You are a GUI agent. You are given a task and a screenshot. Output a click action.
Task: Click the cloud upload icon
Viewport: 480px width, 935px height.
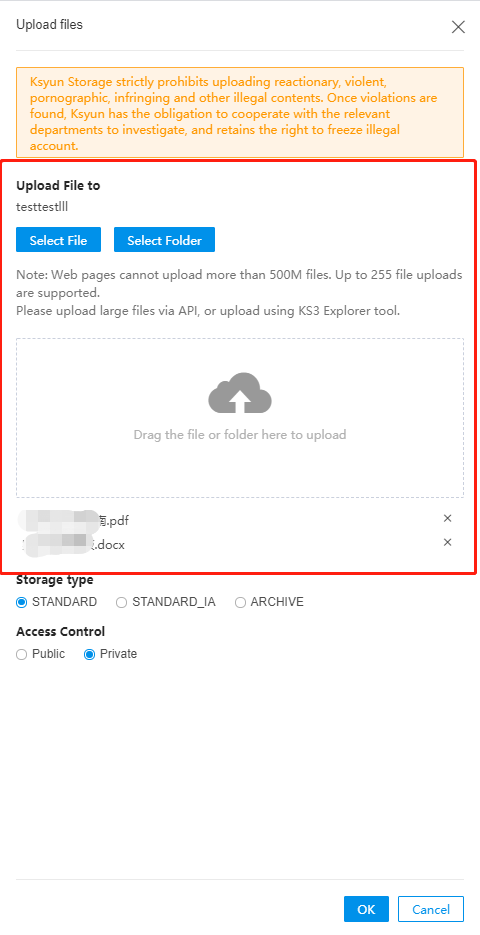click(x=240, y=393)
